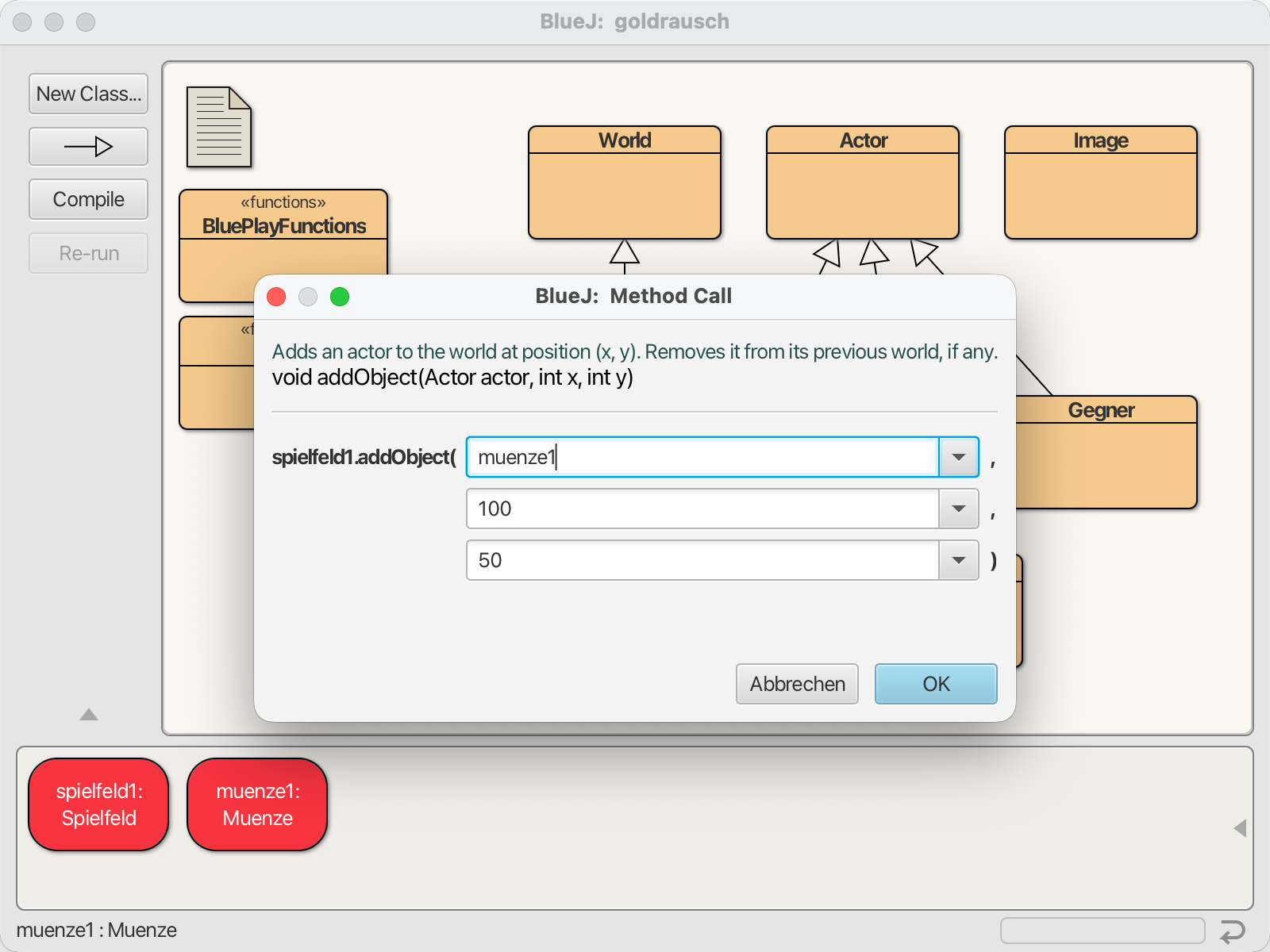Select the spielfeld1 object on the bench
Viewport: 1270px width, 952px height.
click(x=98, y=804)
